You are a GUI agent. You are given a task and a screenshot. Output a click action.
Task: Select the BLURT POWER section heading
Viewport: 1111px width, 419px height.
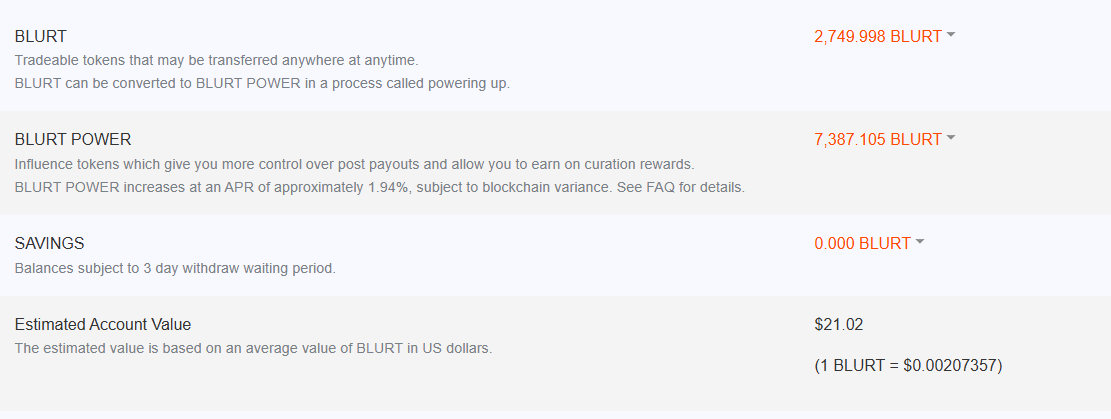(x=73, y=140)
